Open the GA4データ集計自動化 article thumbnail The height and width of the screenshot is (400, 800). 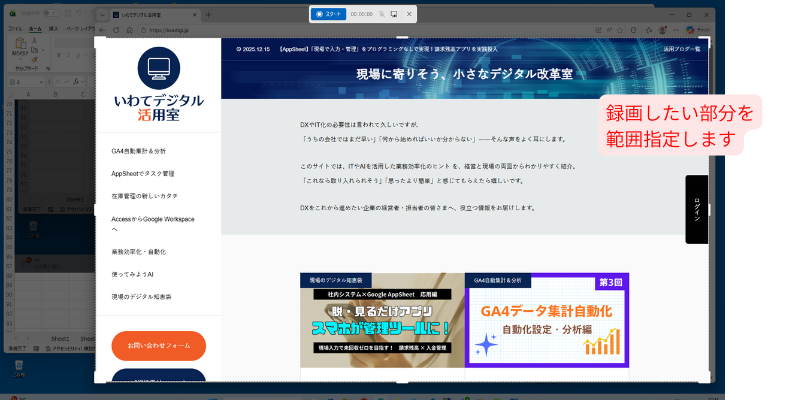pyautogui.click(x=547, y=320)
